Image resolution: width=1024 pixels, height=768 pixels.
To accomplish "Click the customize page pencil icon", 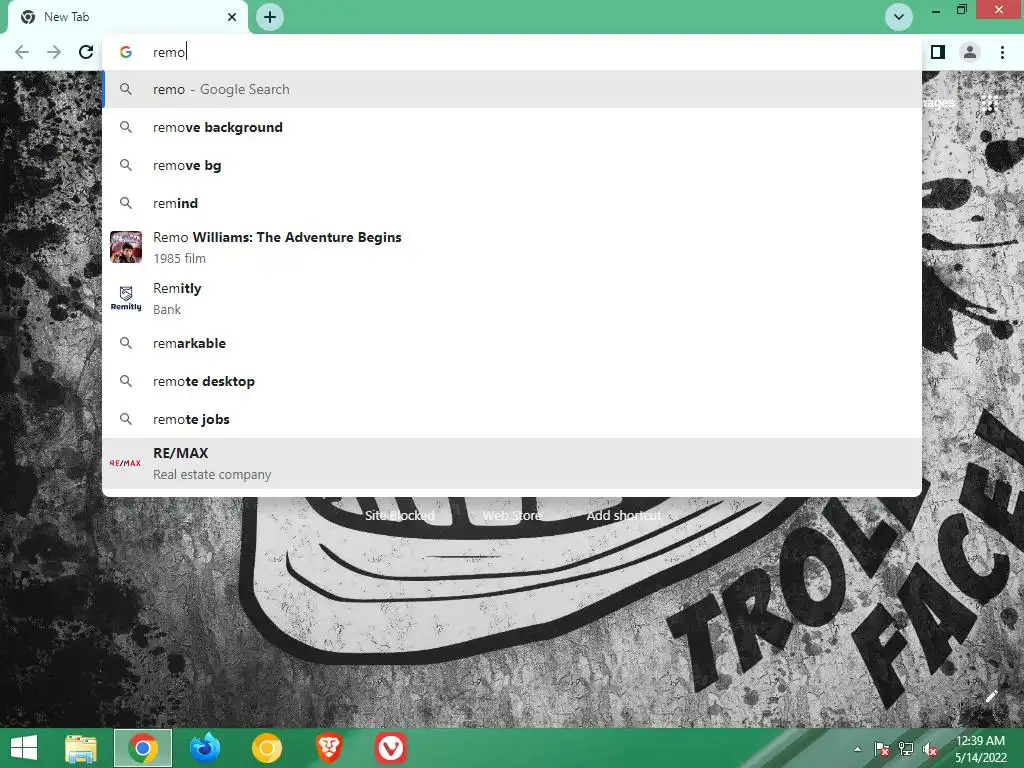I will click(991, 696).
